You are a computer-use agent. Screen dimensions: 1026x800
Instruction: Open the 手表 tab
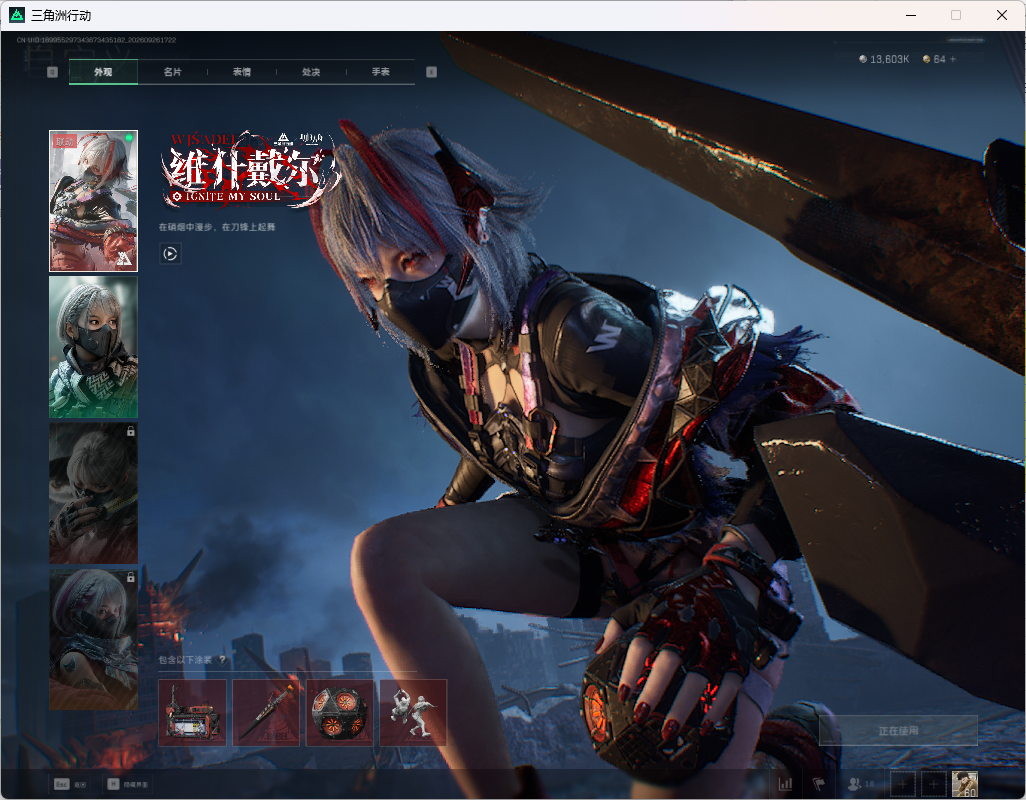click(381, 72)
